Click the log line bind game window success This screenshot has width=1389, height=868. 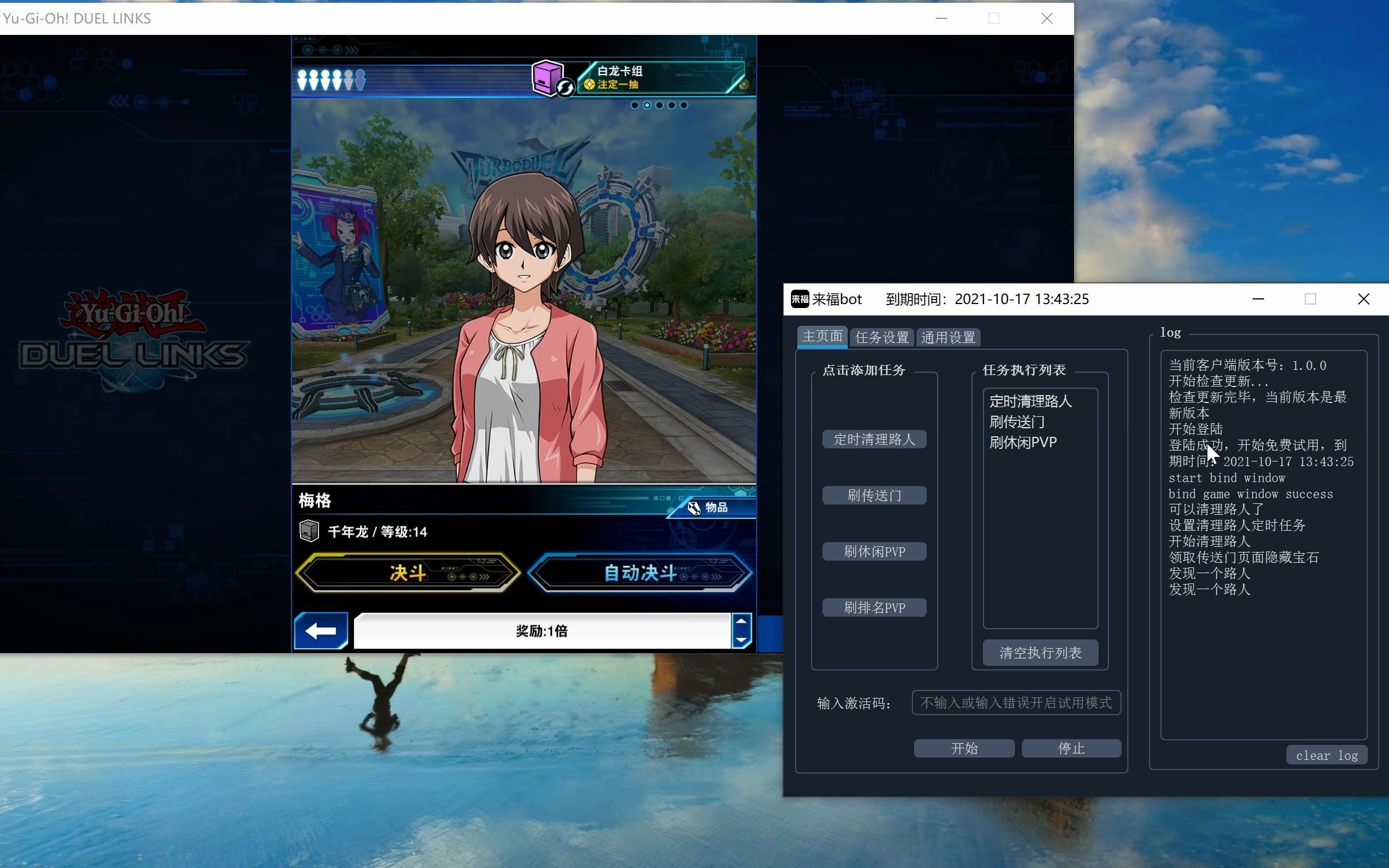1250,494
